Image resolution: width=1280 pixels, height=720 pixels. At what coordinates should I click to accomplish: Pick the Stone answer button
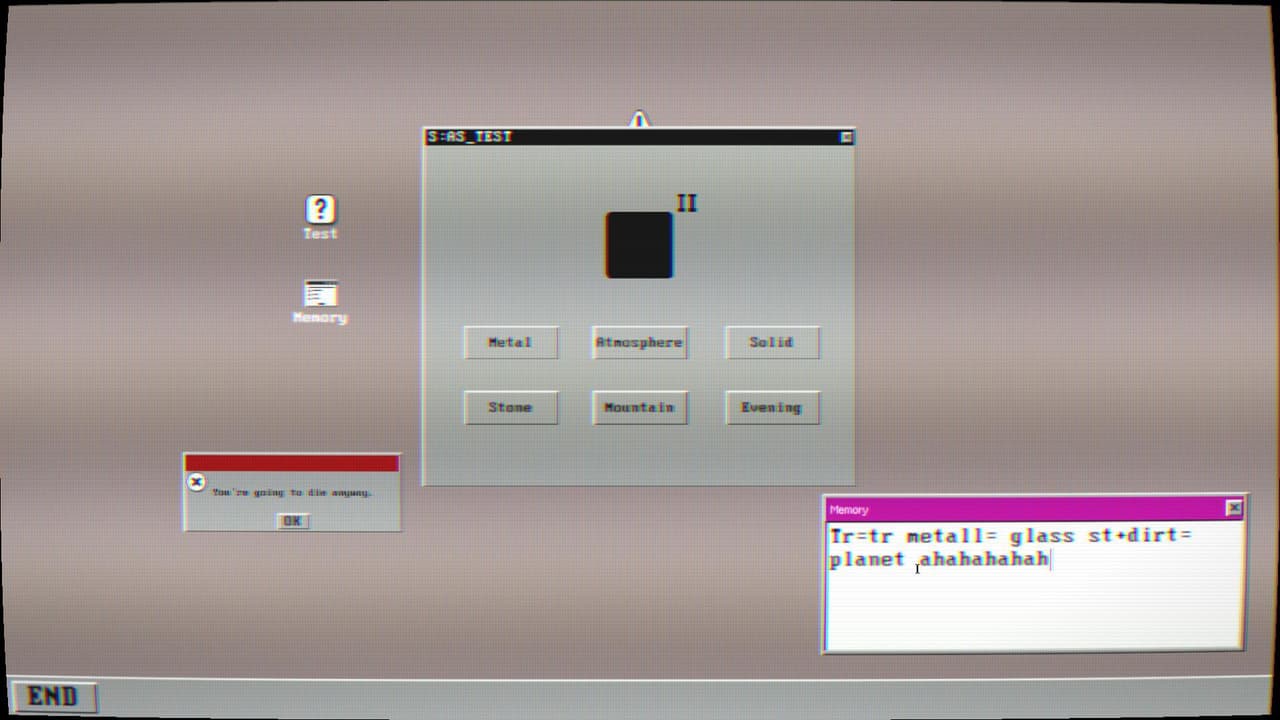click(x=510, y=407)
